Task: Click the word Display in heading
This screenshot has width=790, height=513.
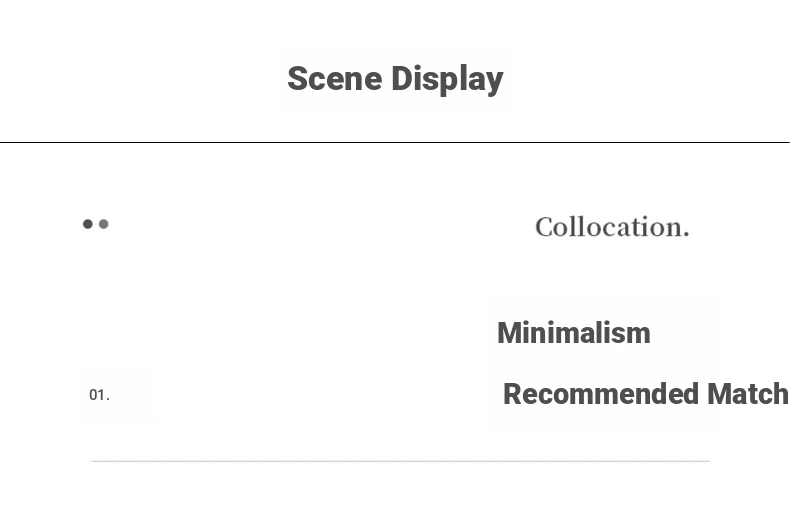Action: coord(447,80)
